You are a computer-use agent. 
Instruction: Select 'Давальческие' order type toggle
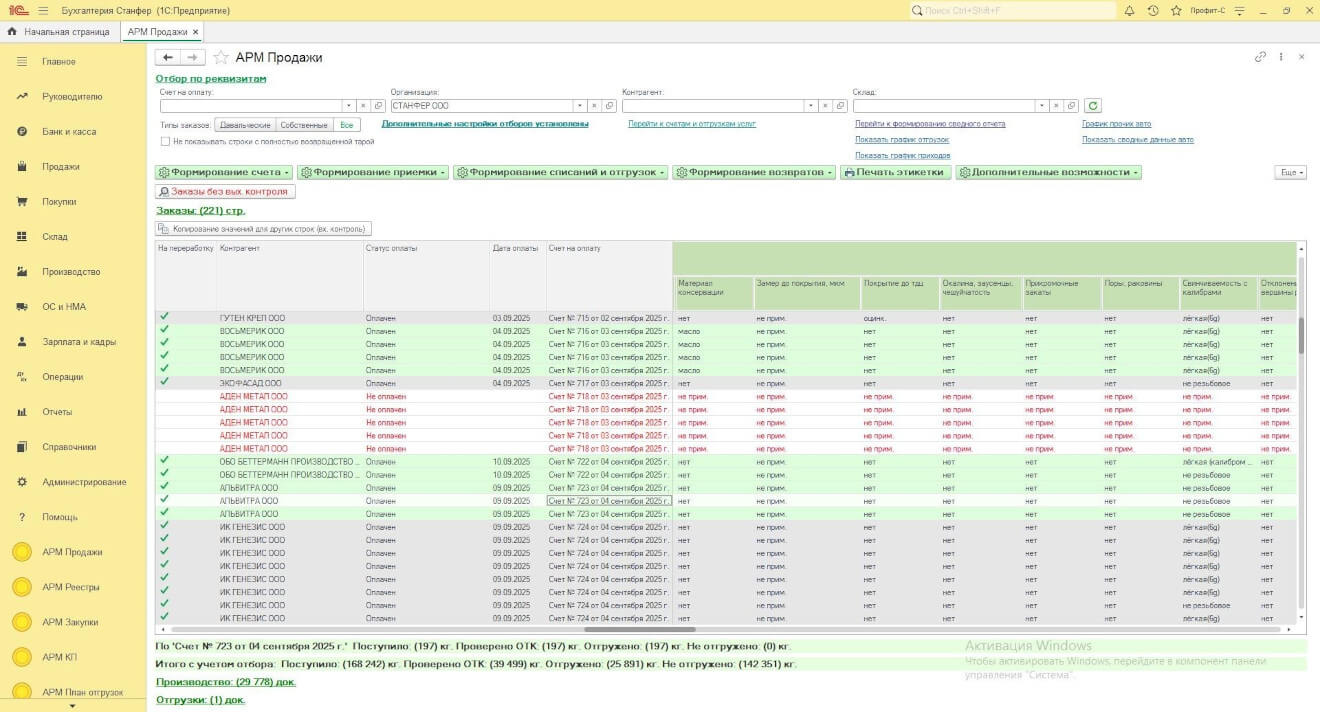point(245,125)
